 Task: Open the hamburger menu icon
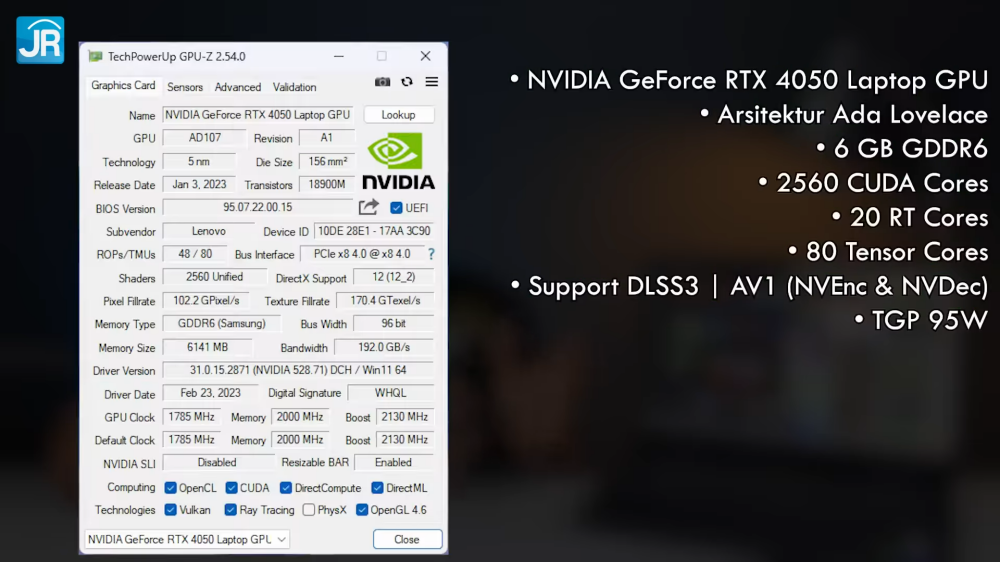(x=432, y=82)
